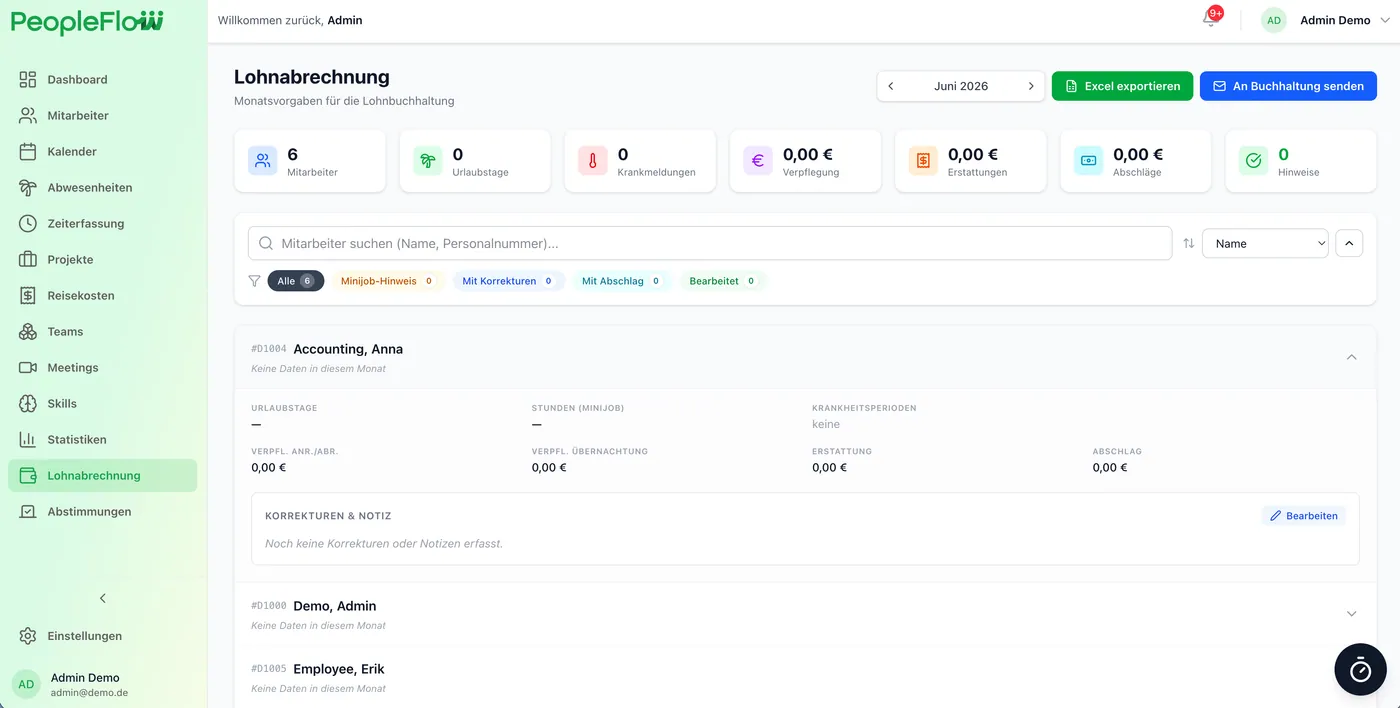Click the Verpflegung euro icon

pyautogui.click(x=757, y=160)
